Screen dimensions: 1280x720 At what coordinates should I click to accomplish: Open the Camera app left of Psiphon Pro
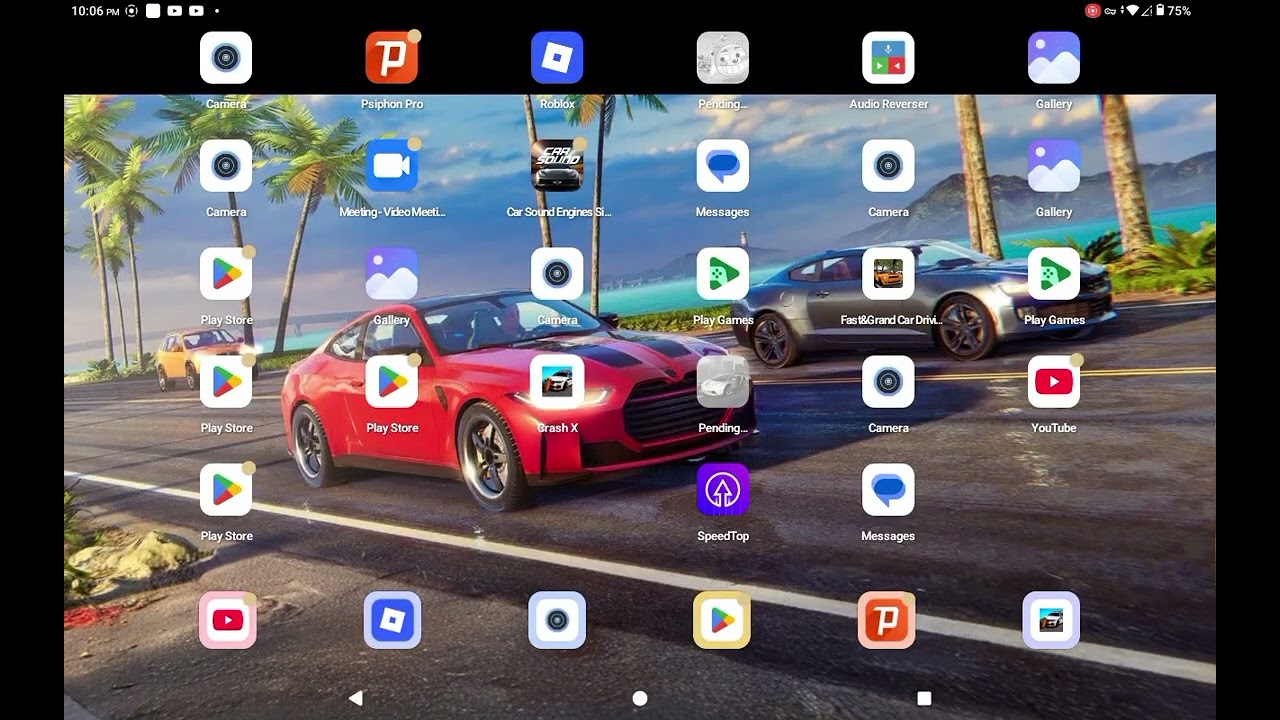tap(226, 58)
